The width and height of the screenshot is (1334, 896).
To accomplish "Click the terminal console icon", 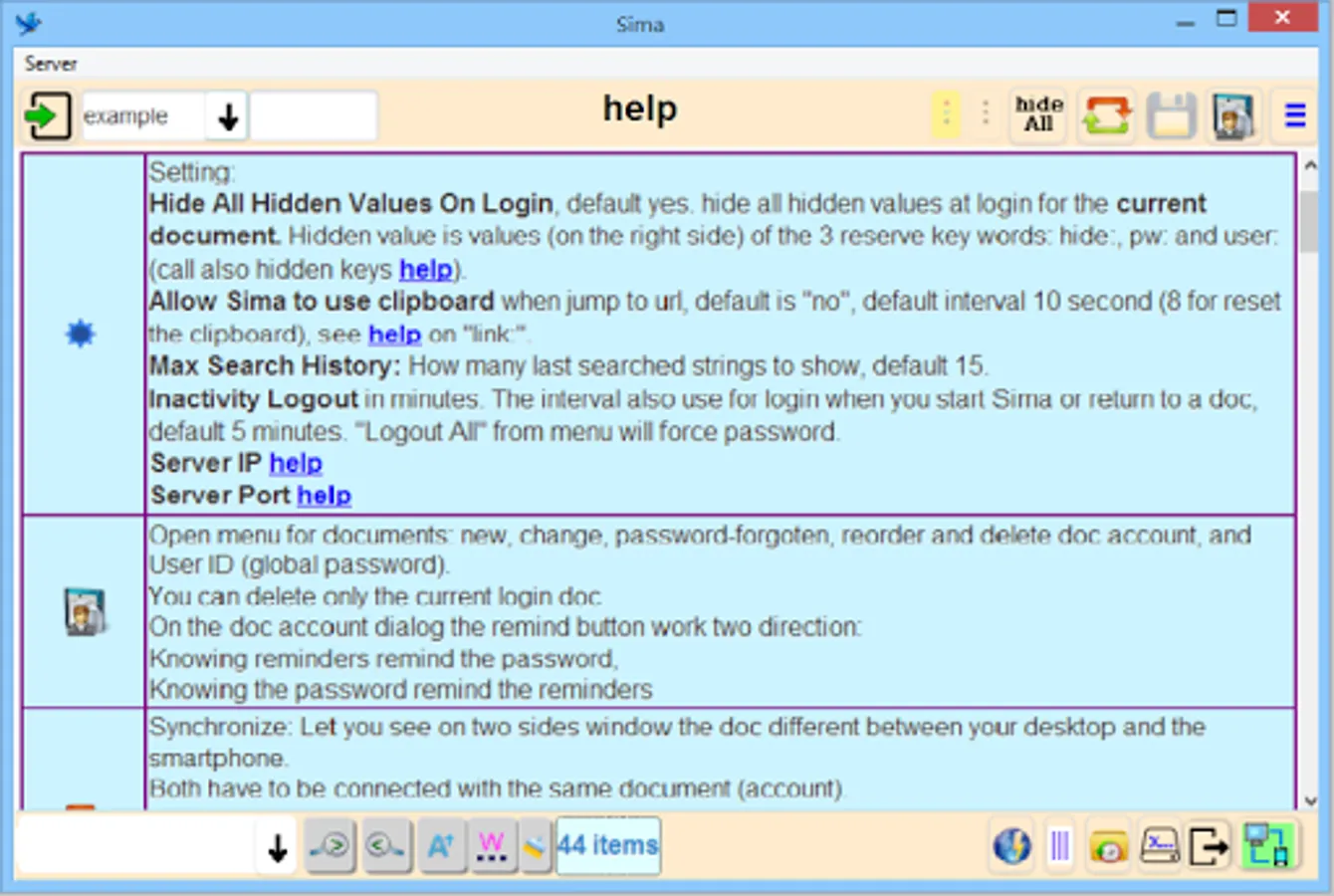I will tap(1160, 846).
